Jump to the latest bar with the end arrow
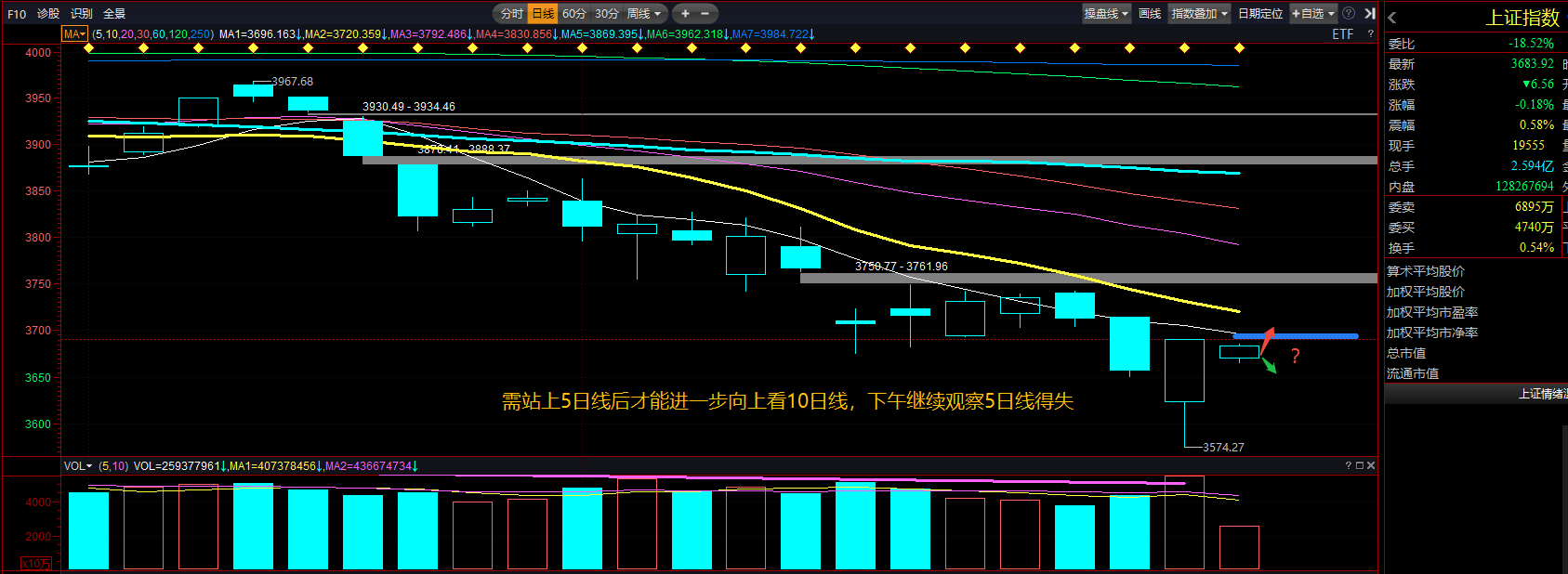The width and height of the screenshot is (1568, 574). point(1369,13)
